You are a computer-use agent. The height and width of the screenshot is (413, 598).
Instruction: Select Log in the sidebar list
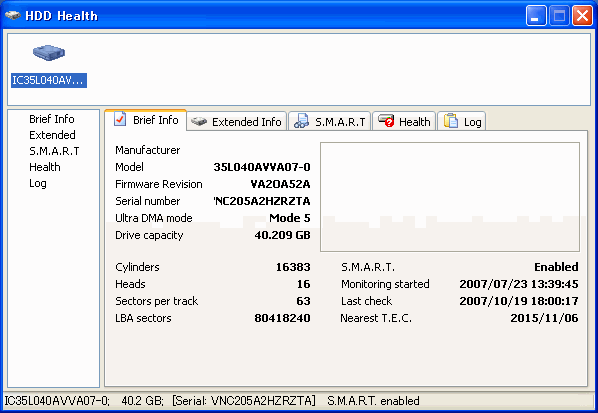click(38, 183)
